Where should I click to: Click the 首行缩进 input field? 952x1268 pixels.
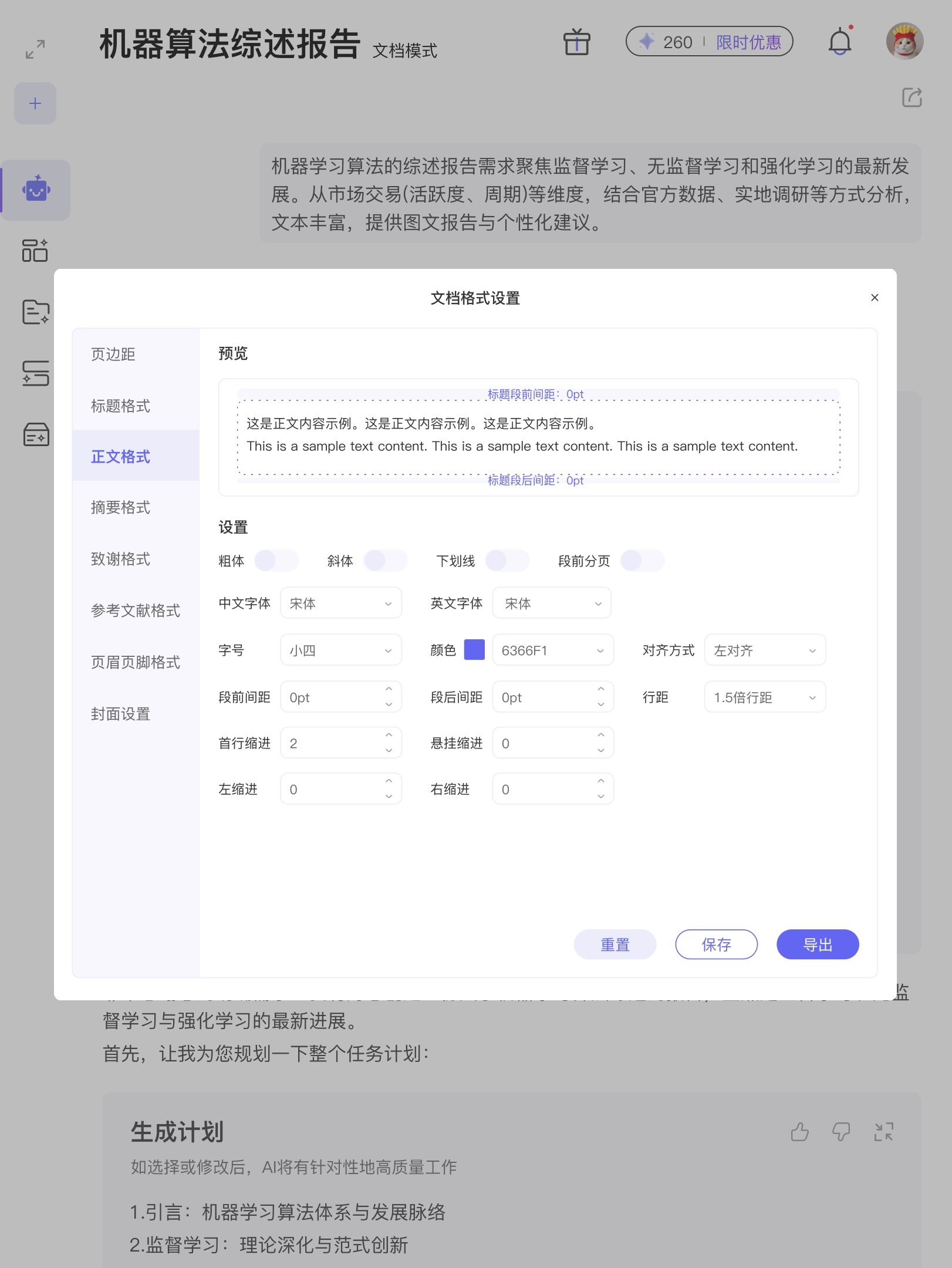click(x=332, y=743)
